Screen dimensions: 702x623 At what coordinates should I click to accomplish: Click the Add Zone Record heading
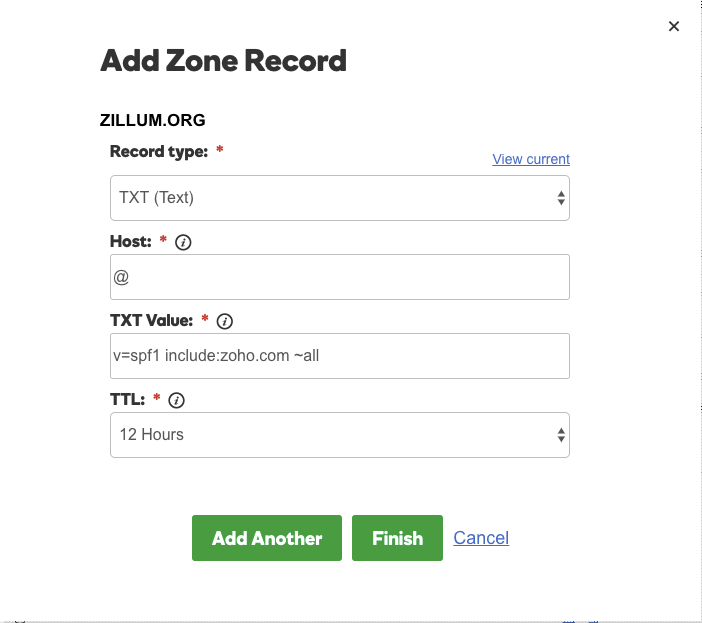pyautogui.click(x=223, y=61)
